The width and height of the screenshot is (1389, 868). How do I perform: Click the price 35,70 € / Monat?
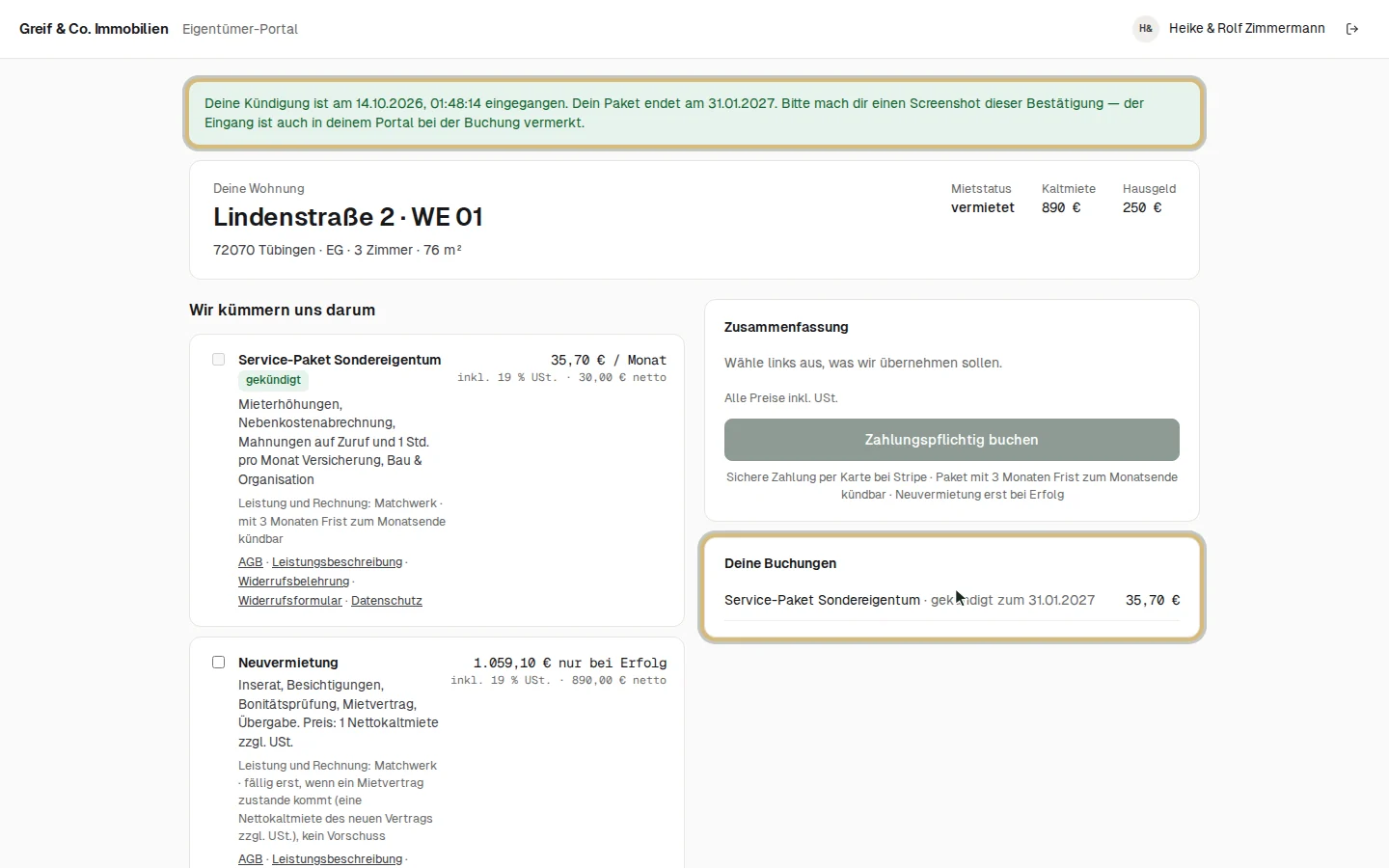(609, 360)
